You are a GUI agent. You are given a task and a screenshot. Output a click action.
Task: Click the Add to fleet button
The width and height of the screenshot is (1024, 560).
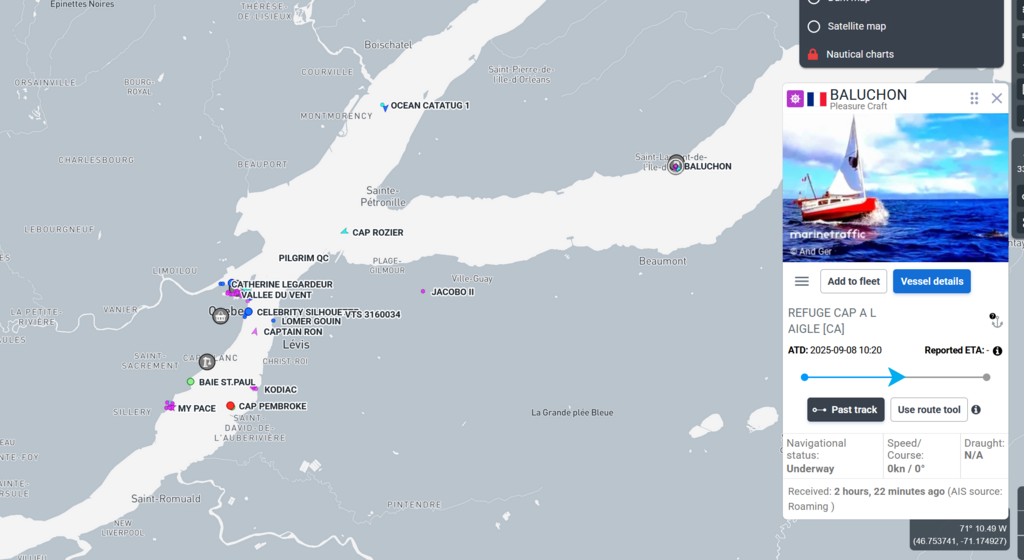click(x=853, y=281)
